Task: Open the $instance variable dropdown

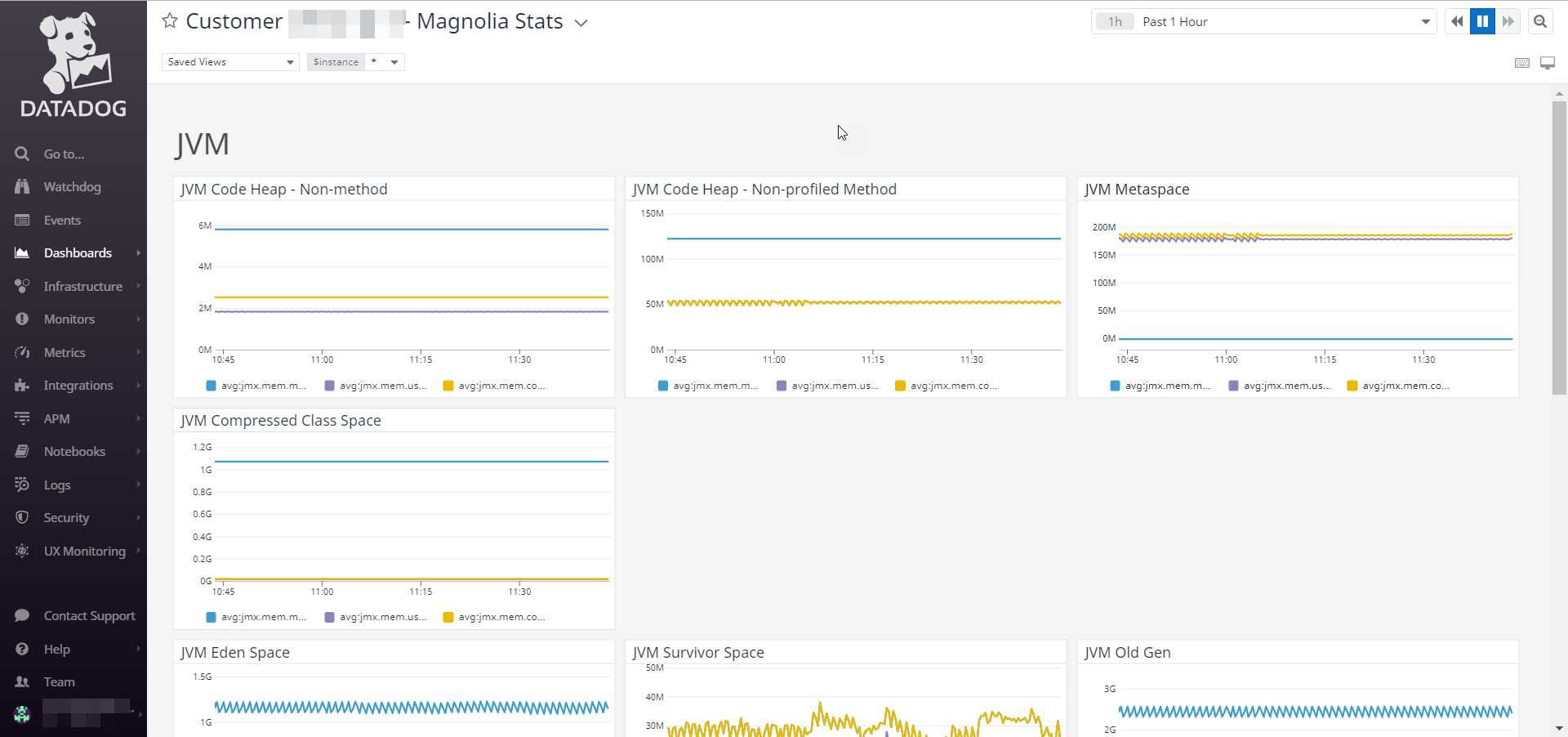Action: tap(385, 62)
